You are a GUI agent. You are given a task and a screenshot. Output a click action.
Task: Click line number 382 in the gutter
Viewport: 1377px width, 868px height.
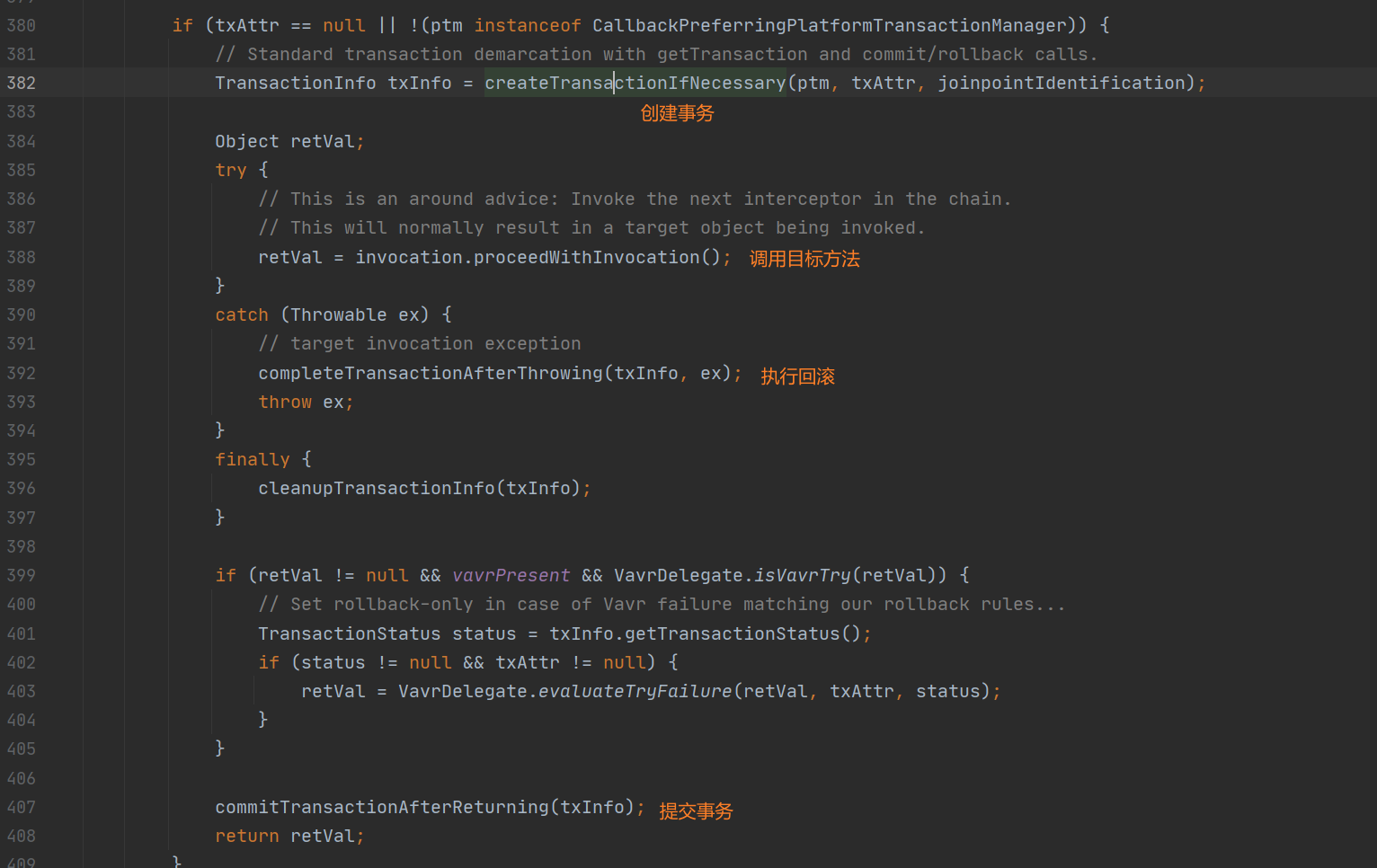coord(22,83)
